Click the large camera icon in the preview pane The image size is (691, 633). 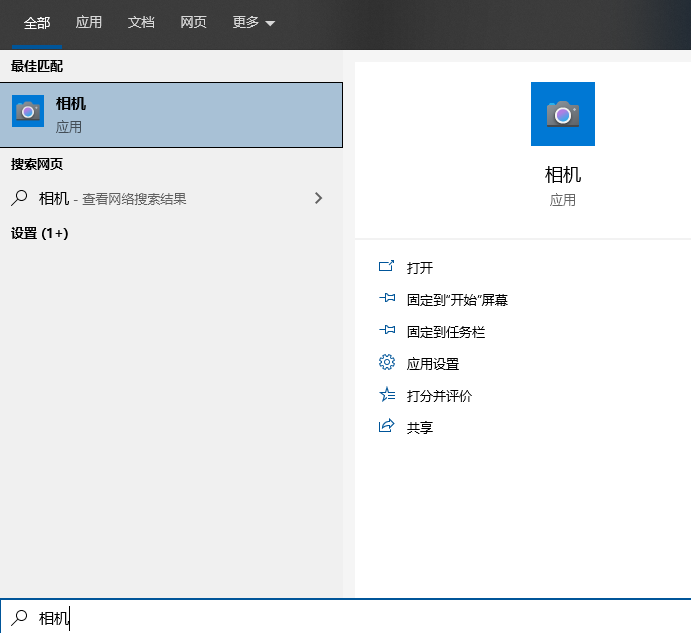pos(562,114)
